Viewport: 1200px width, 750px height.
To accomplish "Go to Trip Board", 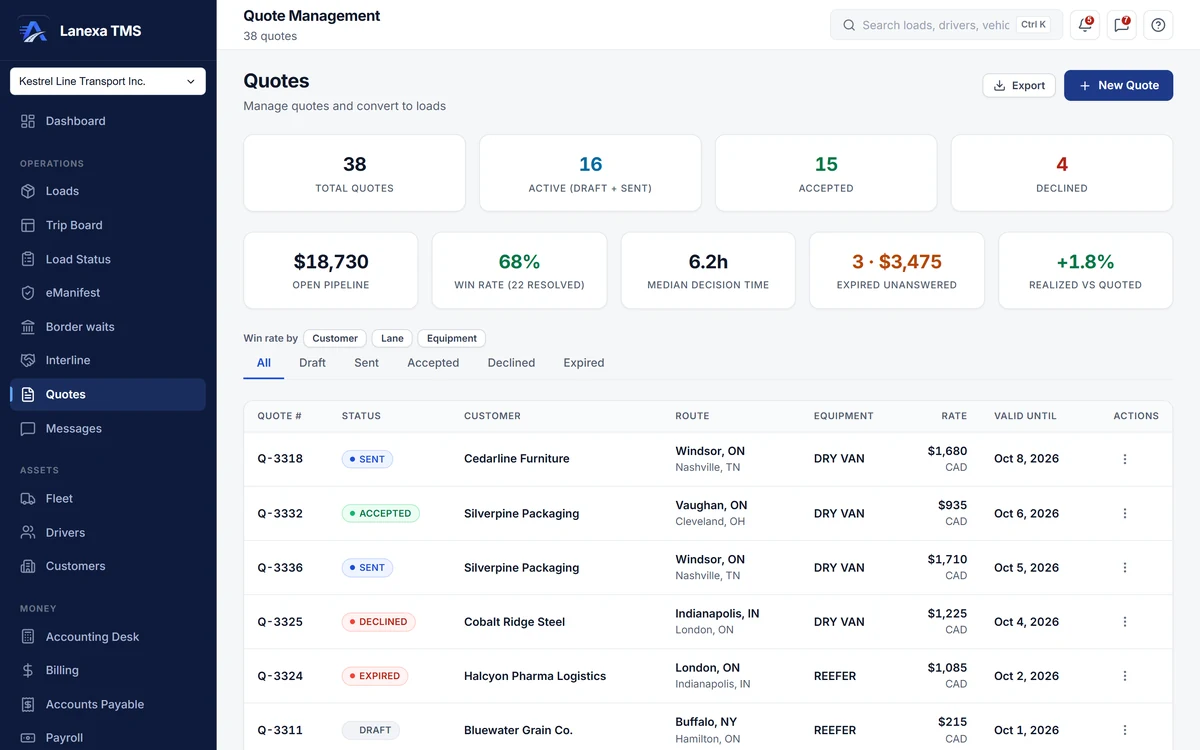I will (x=108, y=225).
